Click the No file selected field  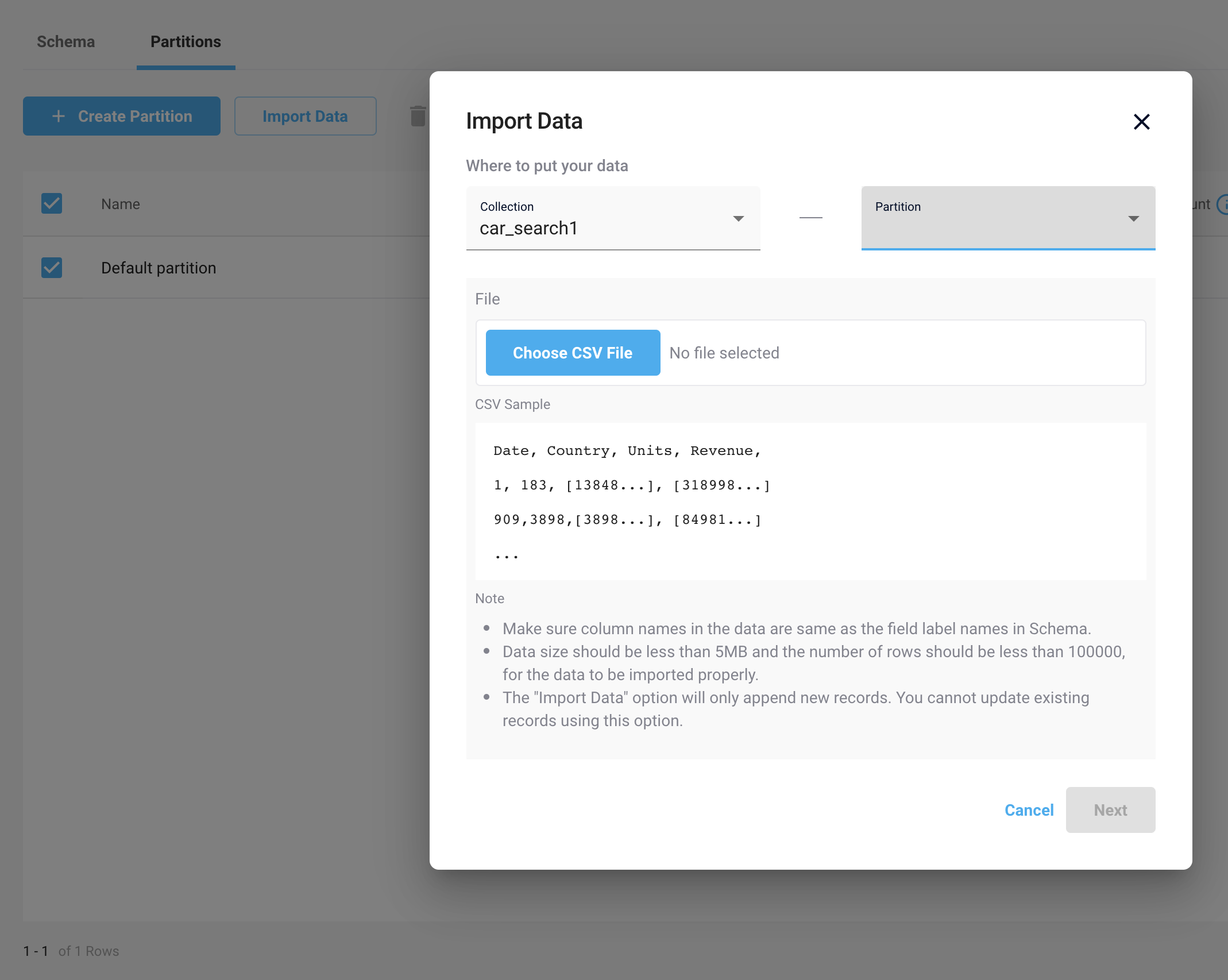click(724, 353)
